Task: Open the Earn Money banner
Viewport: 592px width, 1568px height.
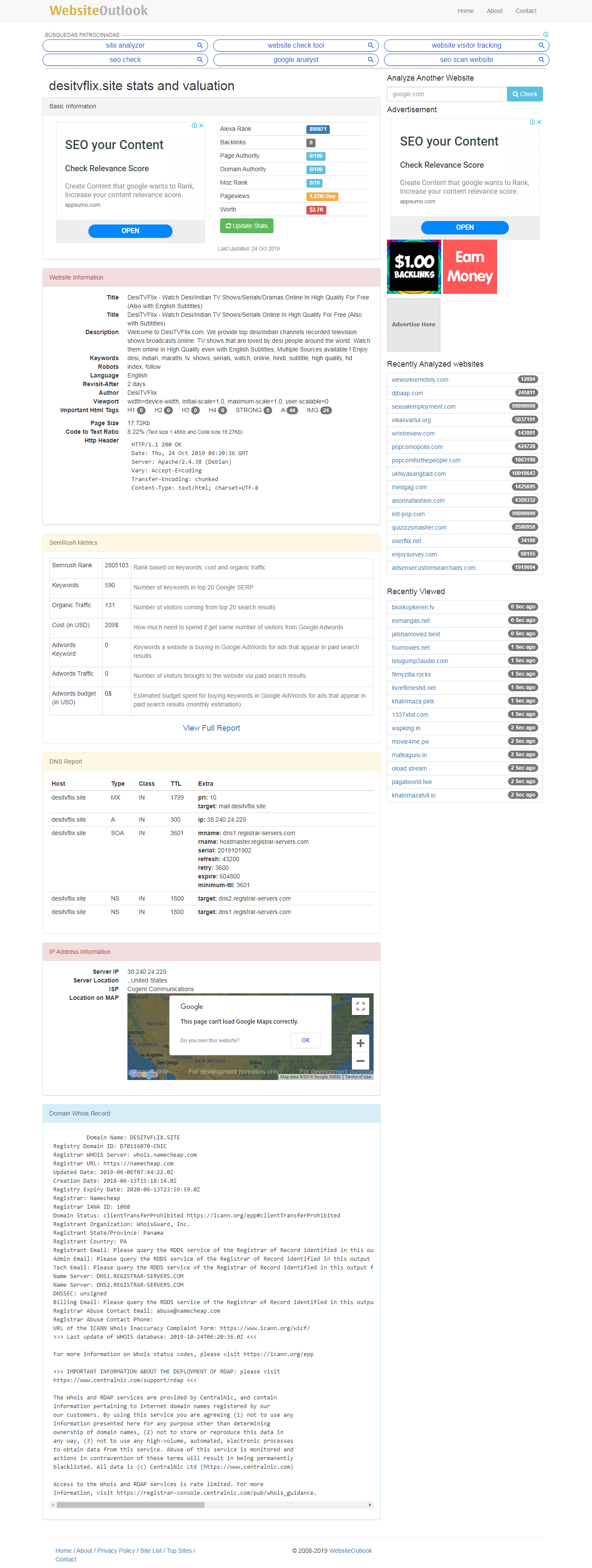Action: (x=470, y=267)
